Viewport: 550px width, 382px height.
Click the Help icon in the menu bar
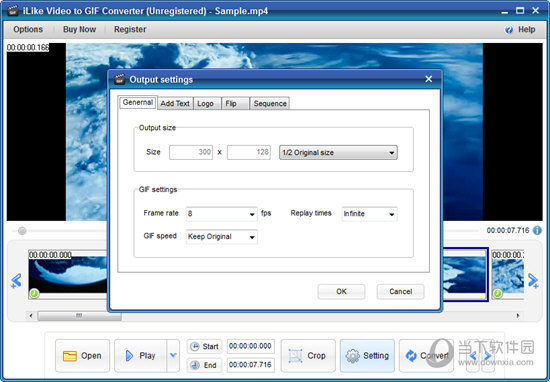point(509,30)
